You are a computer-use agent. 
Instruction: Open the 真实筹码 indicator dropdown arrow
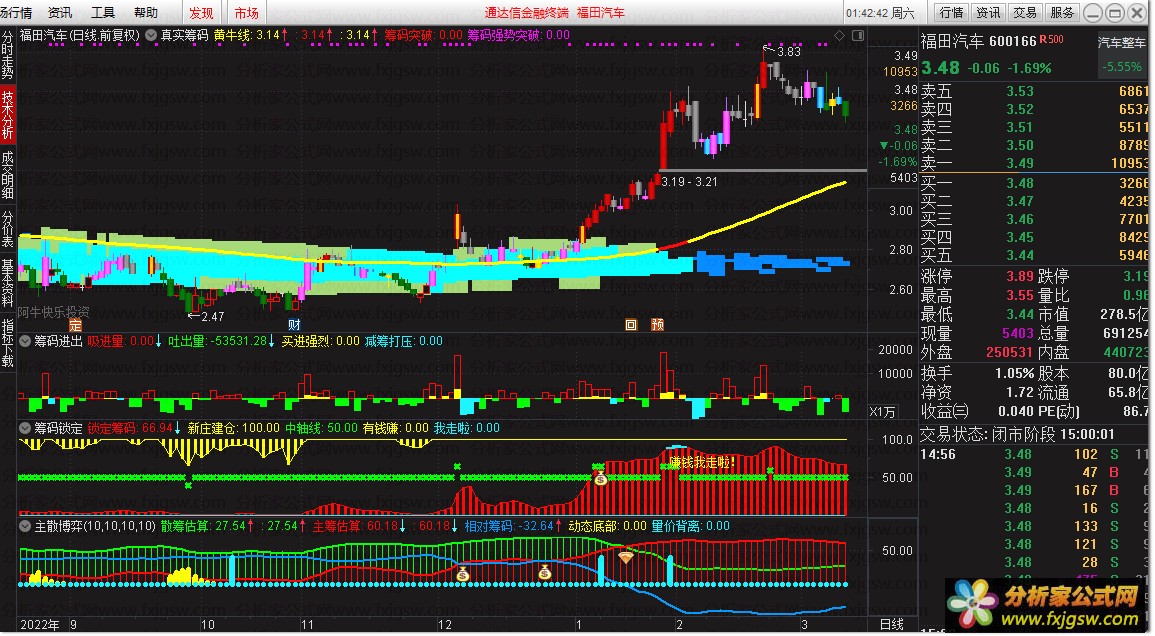pyautogui.click(x=151, y=35)
